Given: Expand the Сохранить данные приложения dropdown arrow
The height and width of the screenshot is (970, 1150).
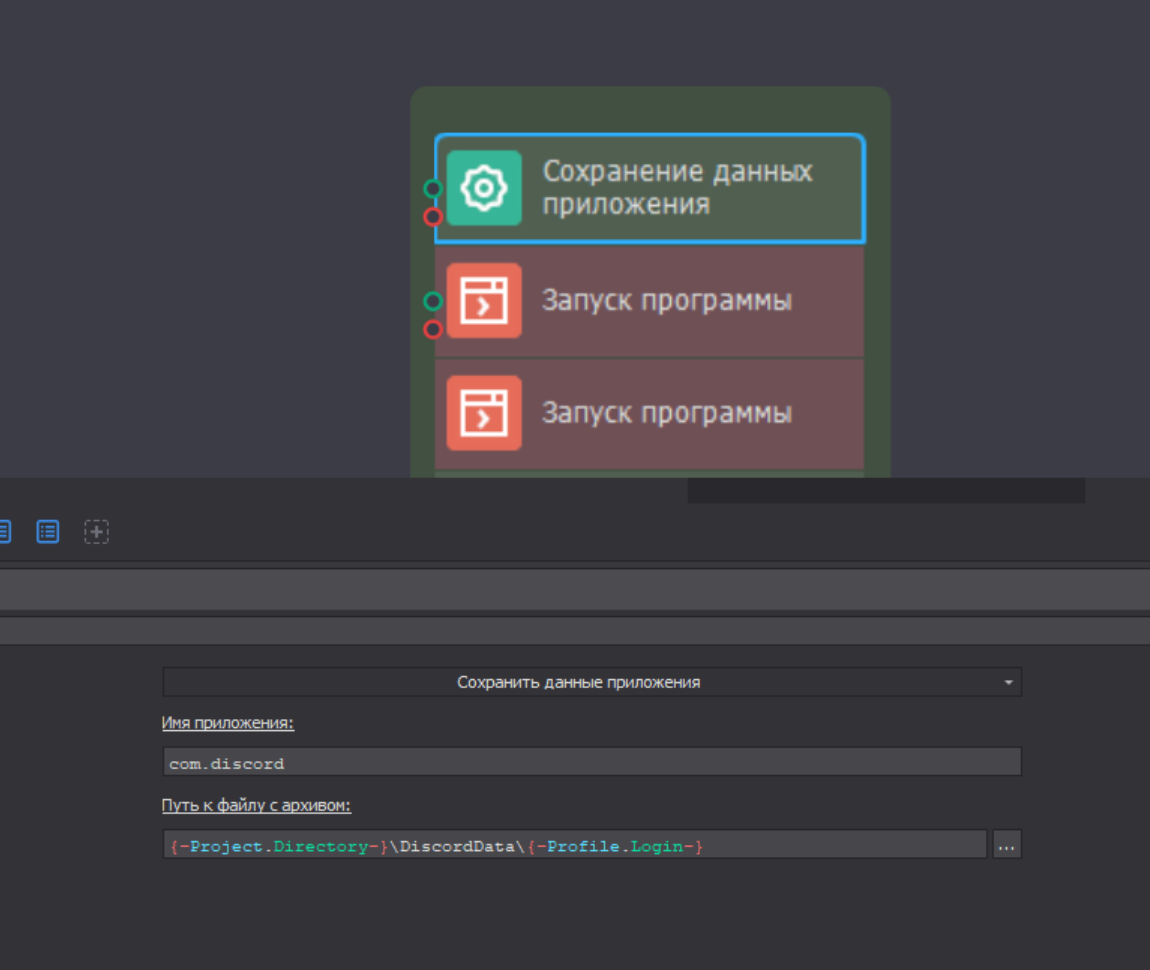Looking at the screenshot, I should point(1008,683).
